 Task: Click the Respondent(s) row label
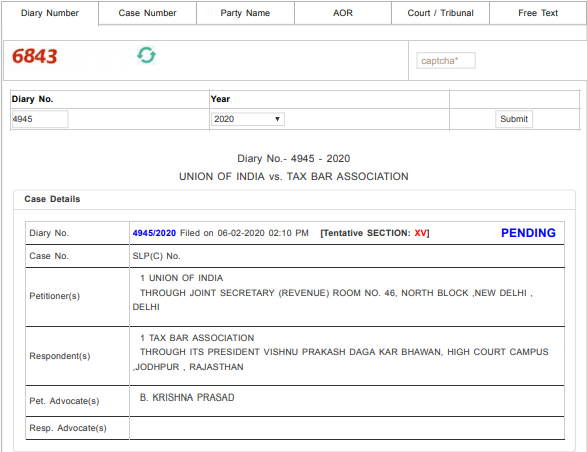tap(60, 356)
